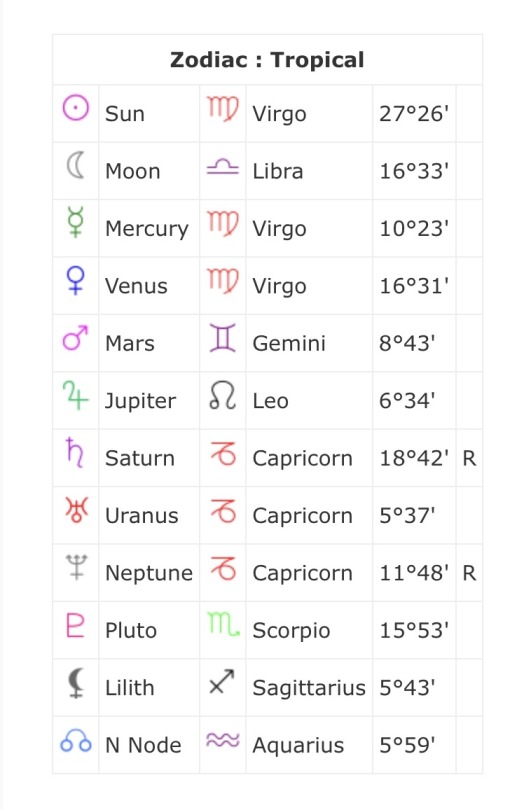Select the Leo zodiac glyph

[x=223, y=396]
